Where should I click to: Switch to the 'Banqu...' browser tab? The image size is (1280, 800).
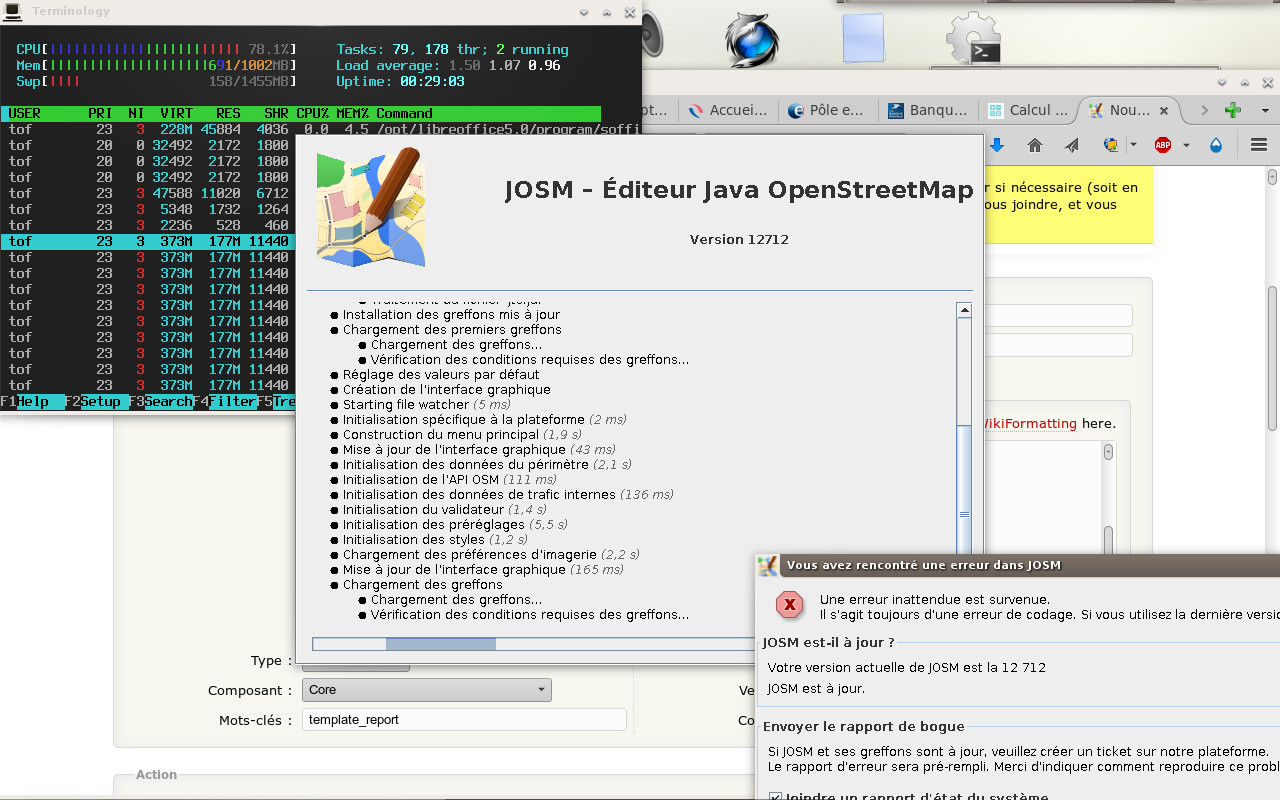tap(928, 110)
